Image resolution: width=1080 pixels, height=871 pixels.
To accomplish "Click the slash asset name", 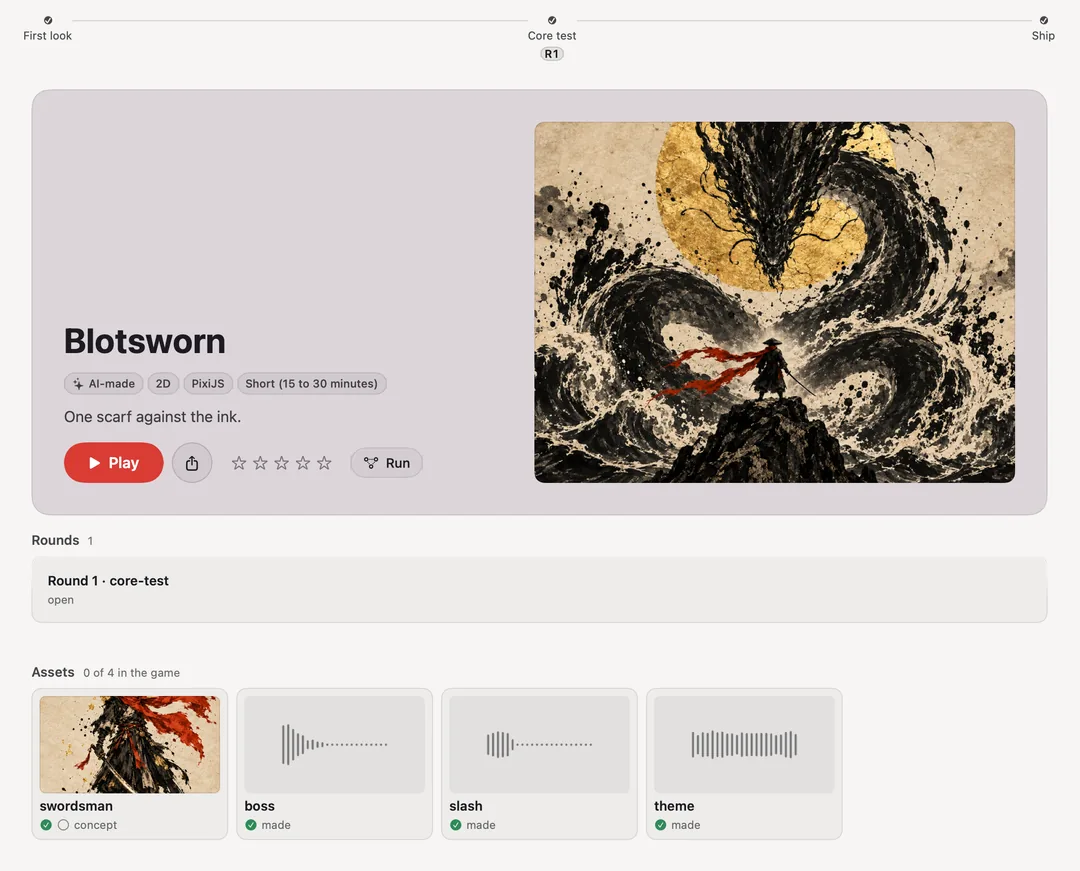I will [466, 806].
